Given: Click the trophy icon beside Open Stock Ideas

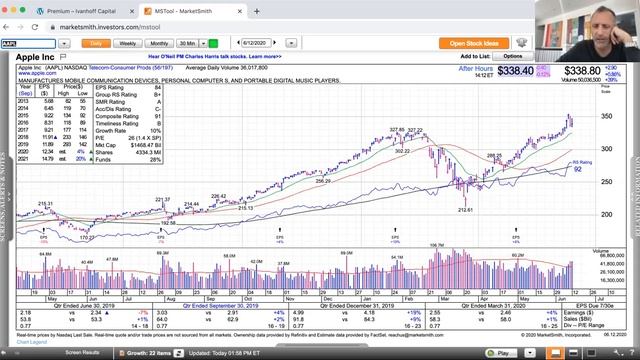Looking at the screenshot, I should [x=522, y=43].
